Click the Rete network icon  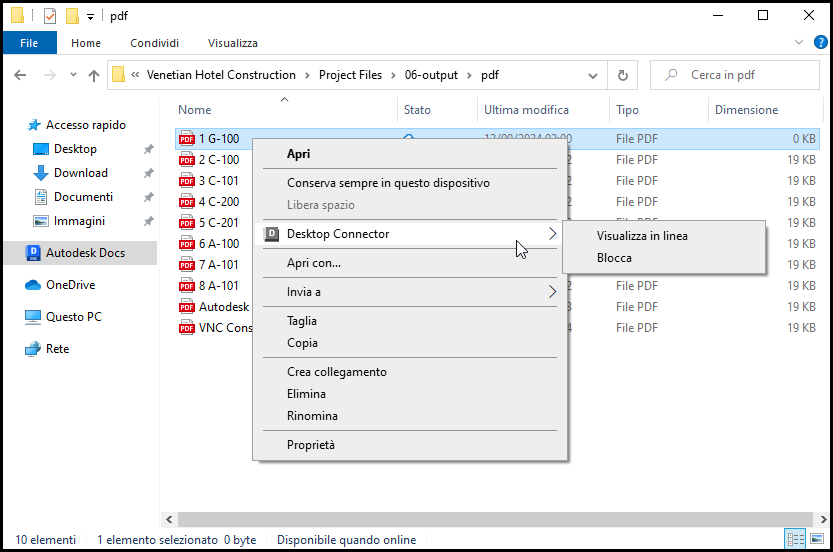pos(33,349)
